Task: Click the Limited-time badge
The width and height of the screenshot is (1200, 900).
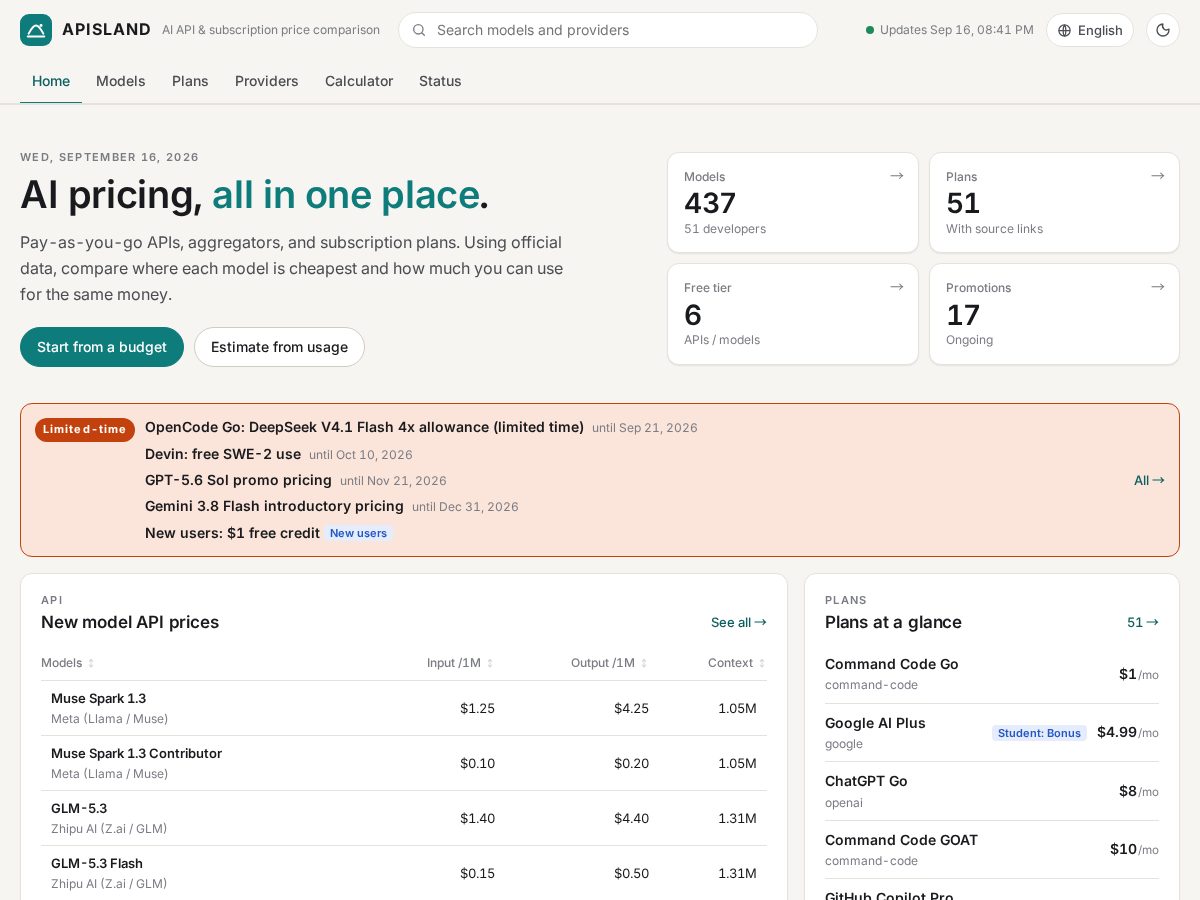Action: click(x=85, y=429)
